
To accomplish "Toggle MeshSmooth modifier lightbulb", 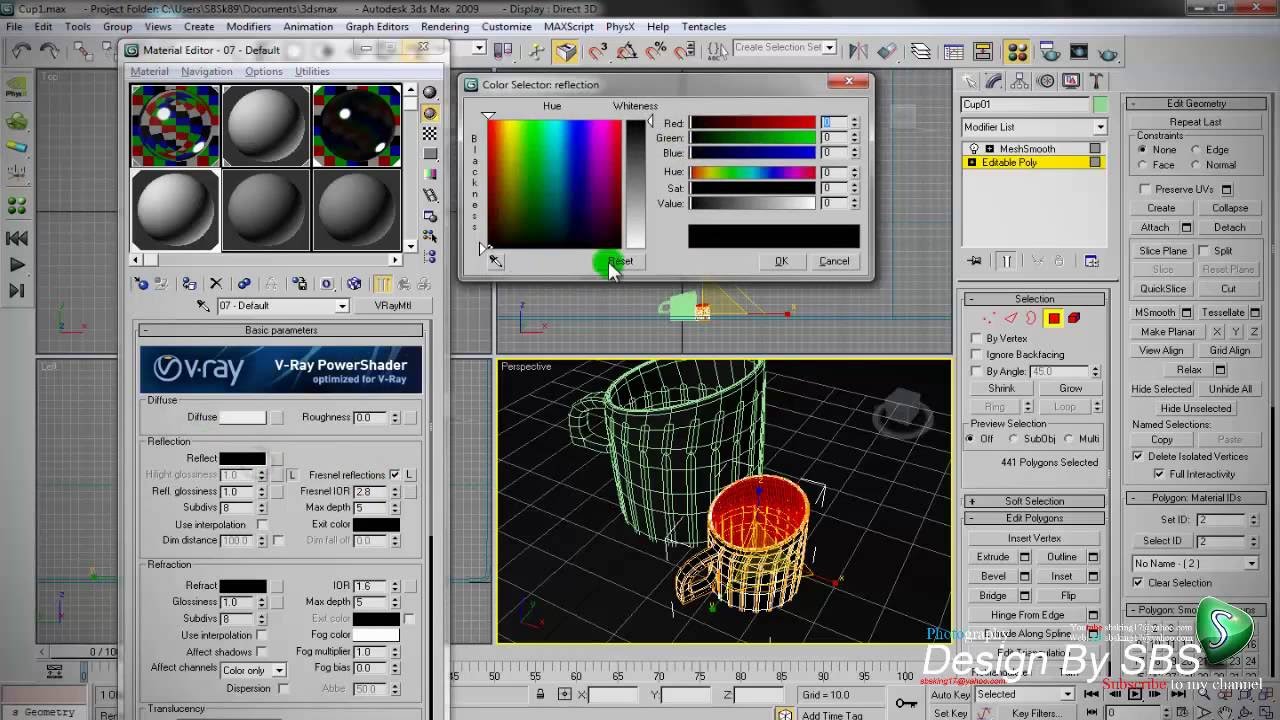I will point(973,149).
